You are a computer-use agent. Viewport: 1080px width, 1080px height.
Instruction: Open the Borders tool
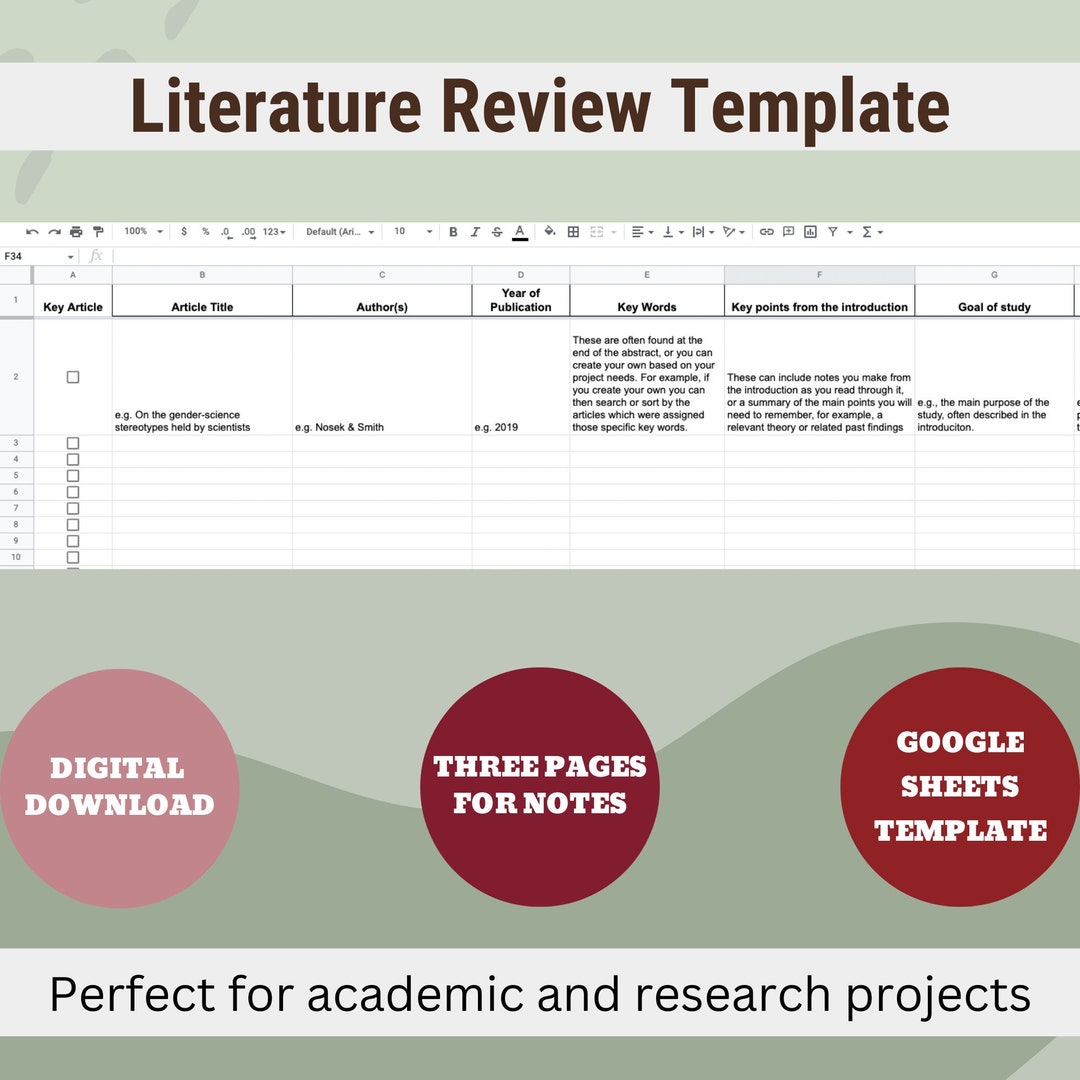tap(573, 231)
